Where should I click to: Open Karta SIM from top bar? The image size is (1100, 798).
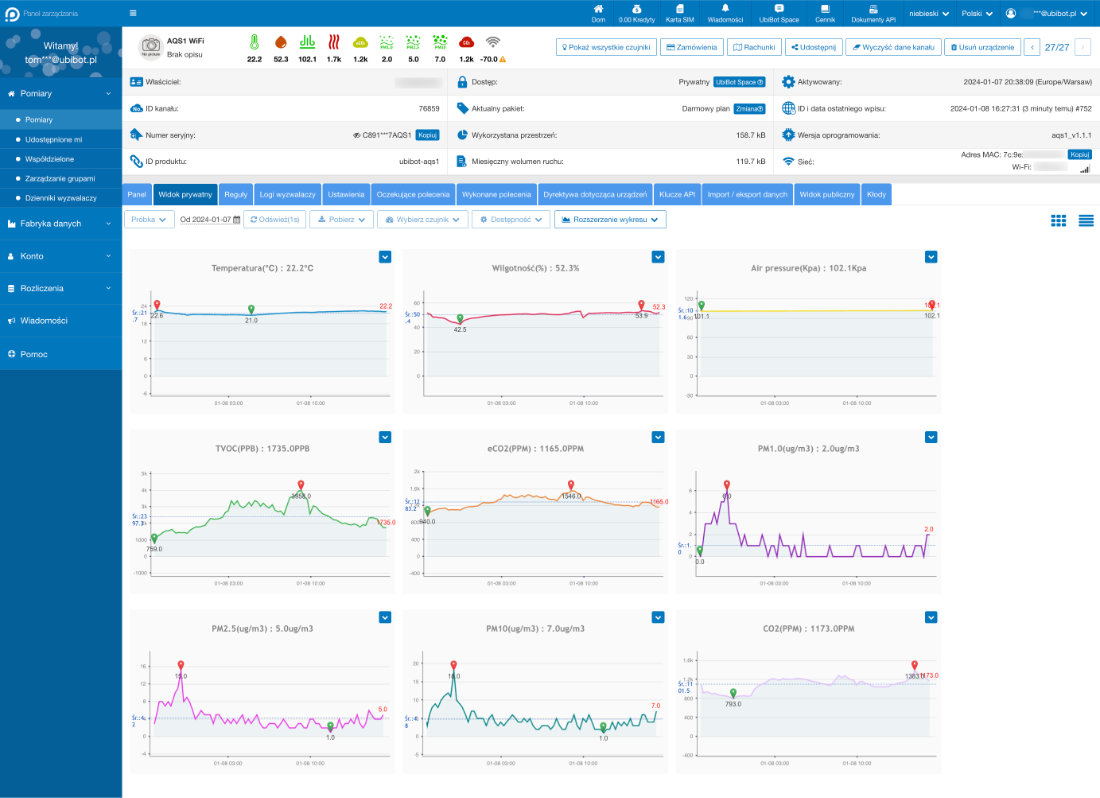(680, 13)
